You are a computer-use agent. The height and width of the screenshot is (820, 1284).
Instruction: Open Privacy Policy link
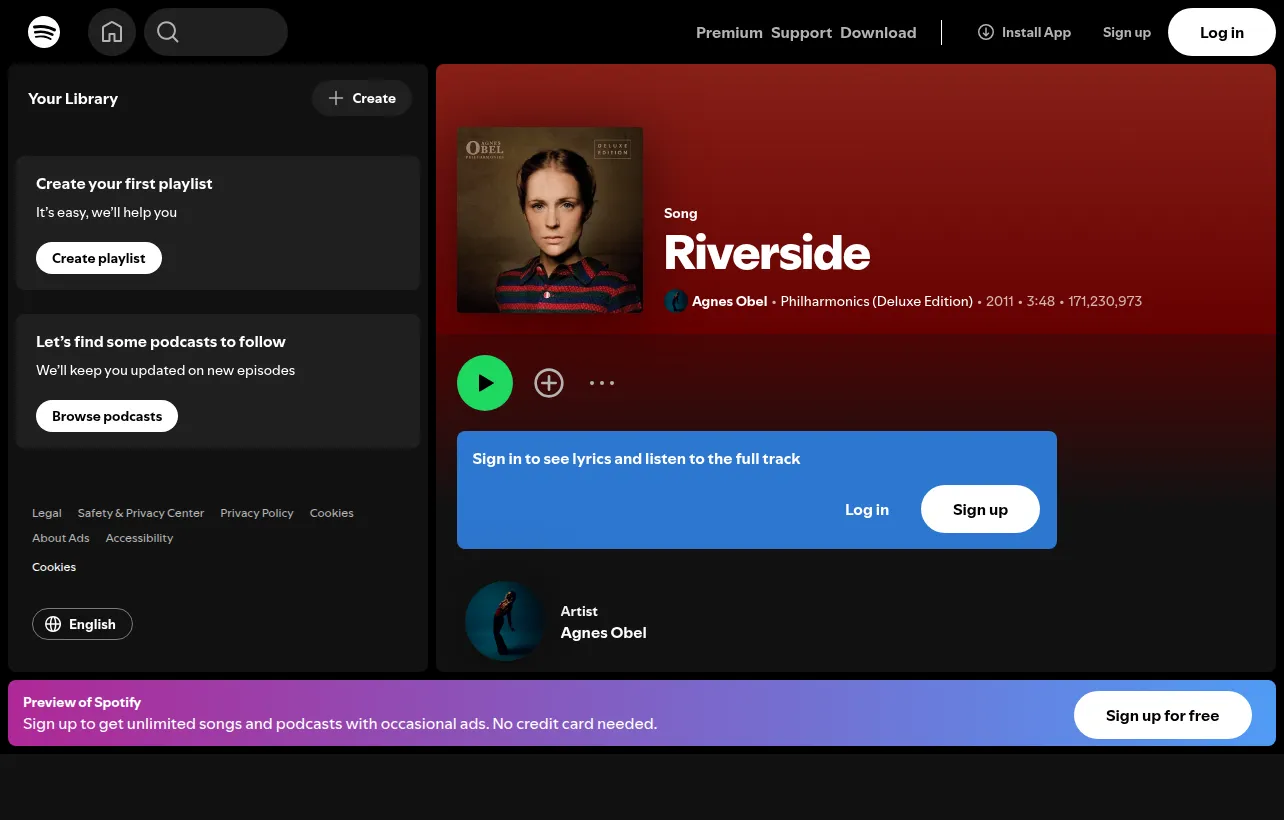(x=257, y=513)
